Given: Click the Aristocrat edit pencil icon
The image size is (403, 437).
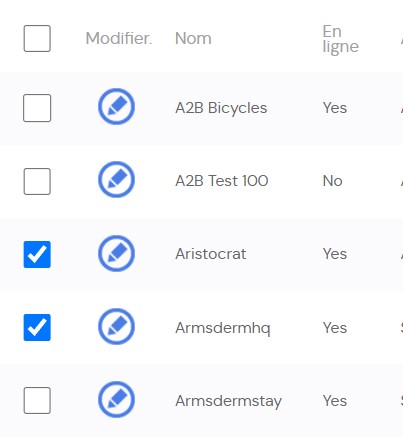Looking at the screenshot, I should tap(116, 253).
